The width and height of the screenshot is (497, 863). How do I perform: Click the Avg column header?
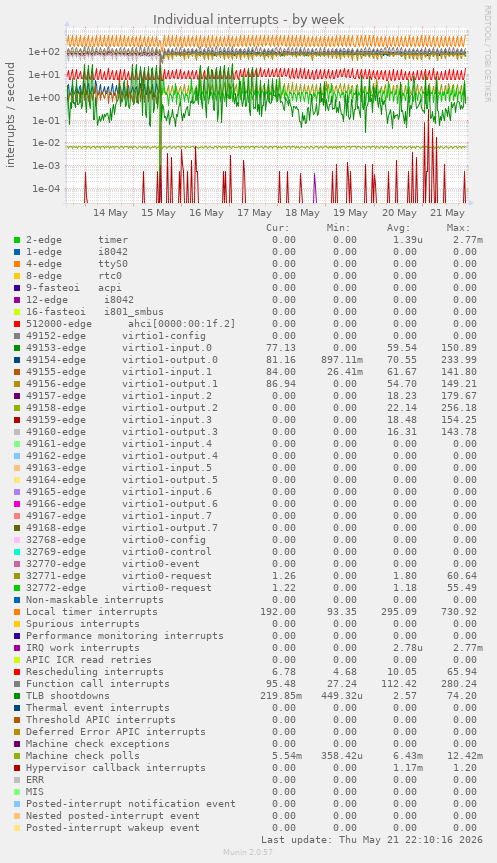coord(398,228)
